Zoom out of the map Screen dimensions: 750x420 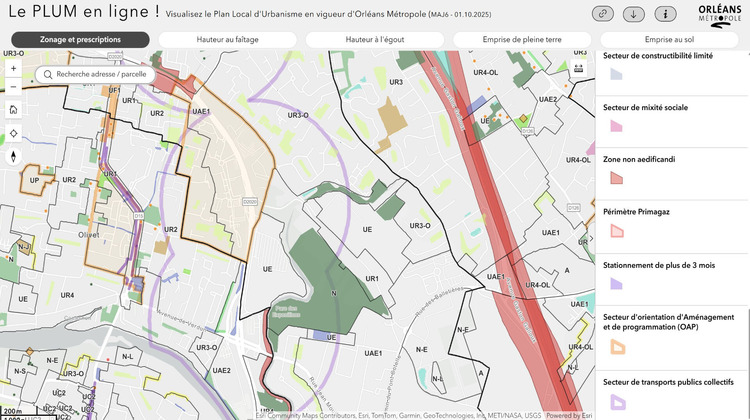tap(13, 87)
